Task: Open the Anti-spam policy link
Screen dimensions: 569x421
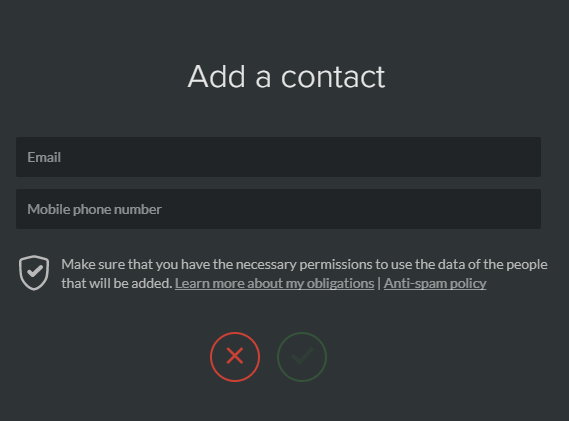Action: [x=435, y=283]
